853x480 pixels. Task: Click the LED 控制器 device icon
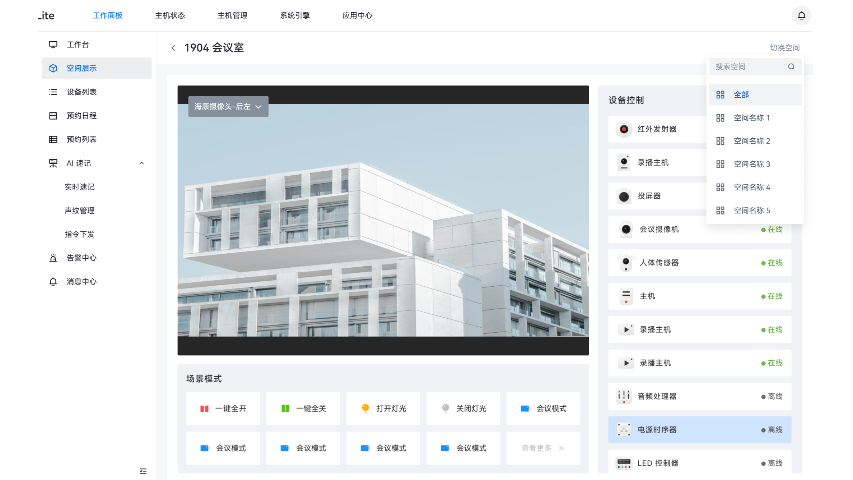624,463
